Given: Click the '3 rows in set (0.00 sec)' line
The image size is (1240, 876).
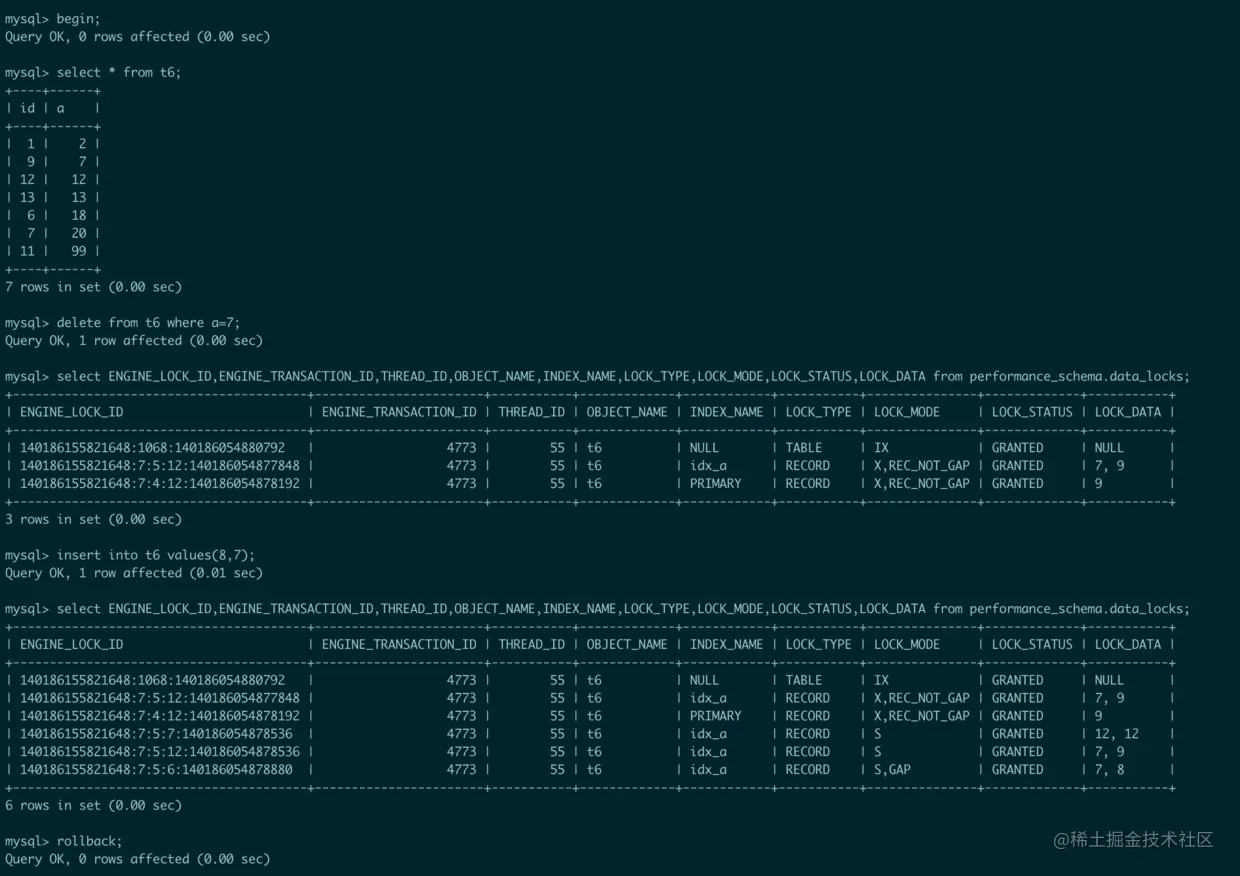Looking at the screenshot, I should coord(93,520).
